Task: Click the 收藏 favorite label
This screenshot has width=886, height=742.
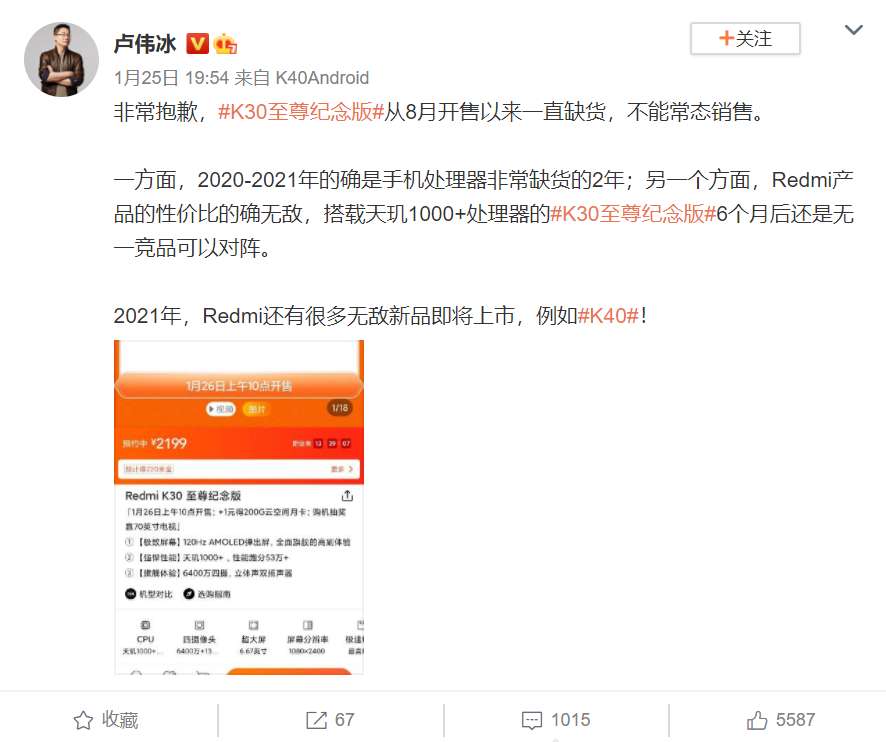Action: click(x=120, y=720)
